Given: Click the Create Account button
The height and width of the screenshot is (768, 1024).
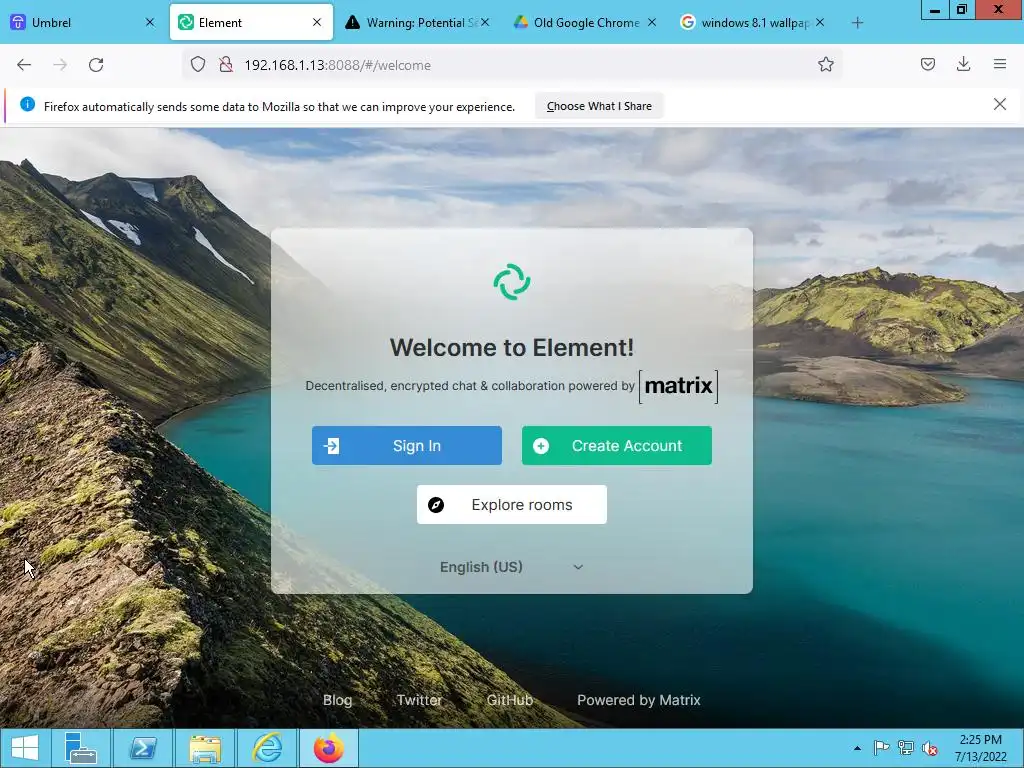Looking at the screenshot, I should tap(616, 445).
